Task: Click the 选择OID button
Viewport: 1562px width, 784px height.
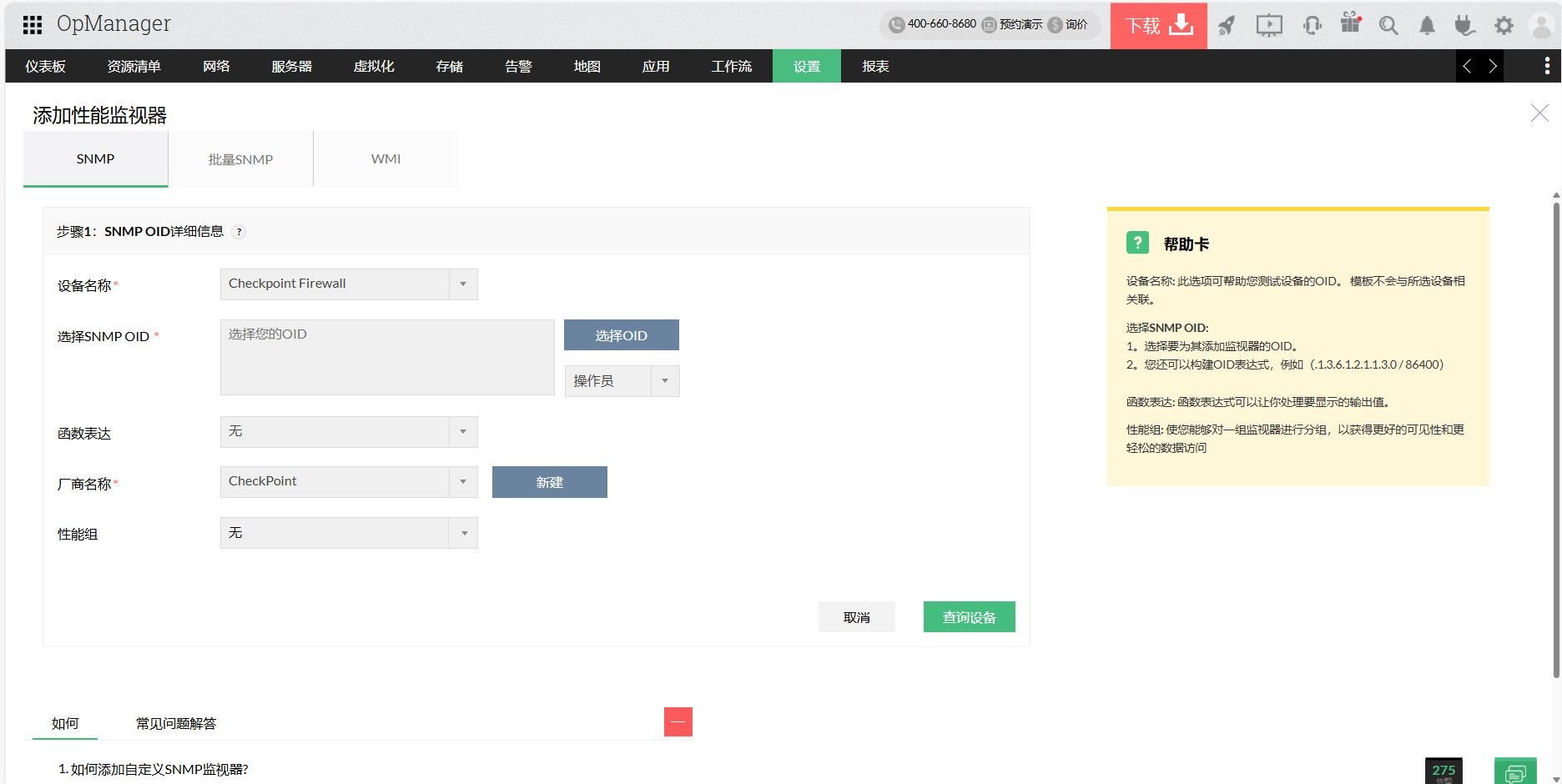Action: pyautogui.click(x=622, y=335)
